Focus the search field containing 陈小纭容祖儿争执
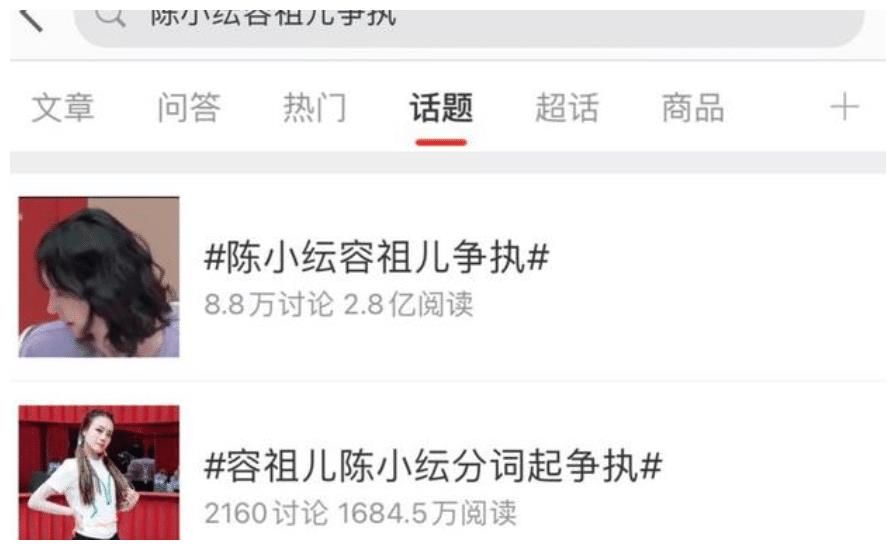Viewport: 896px width, 550px height. 469,27
